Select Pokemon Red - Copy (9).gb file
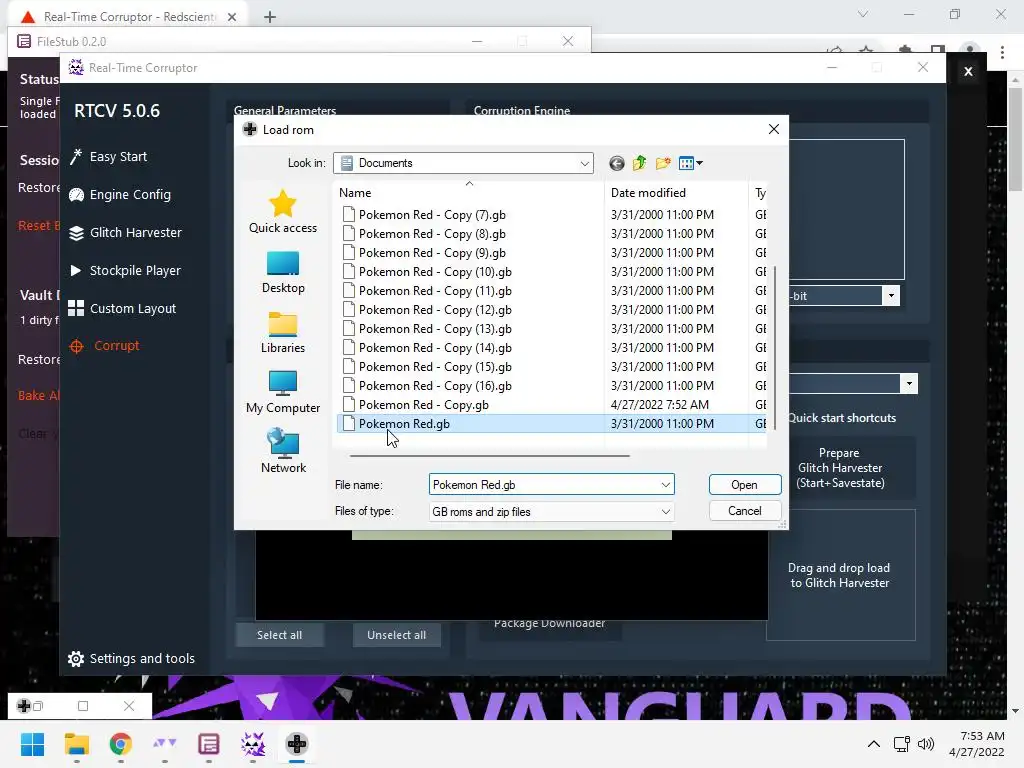The width and height of the screenshot is (1024, 768). point(432,253)
